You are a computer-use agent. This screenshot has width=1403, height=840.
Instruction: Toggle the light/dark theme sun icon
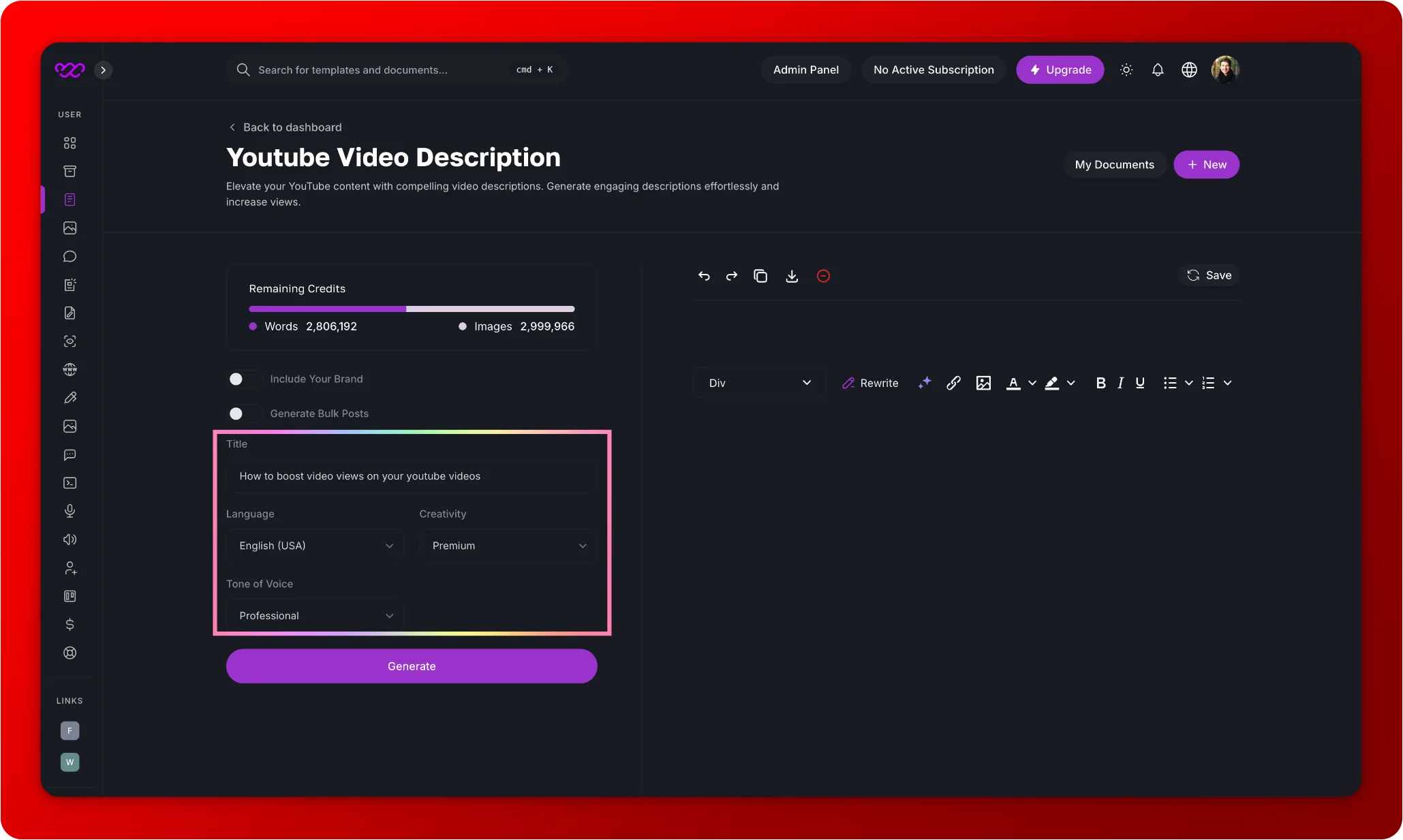[1126, 69]
